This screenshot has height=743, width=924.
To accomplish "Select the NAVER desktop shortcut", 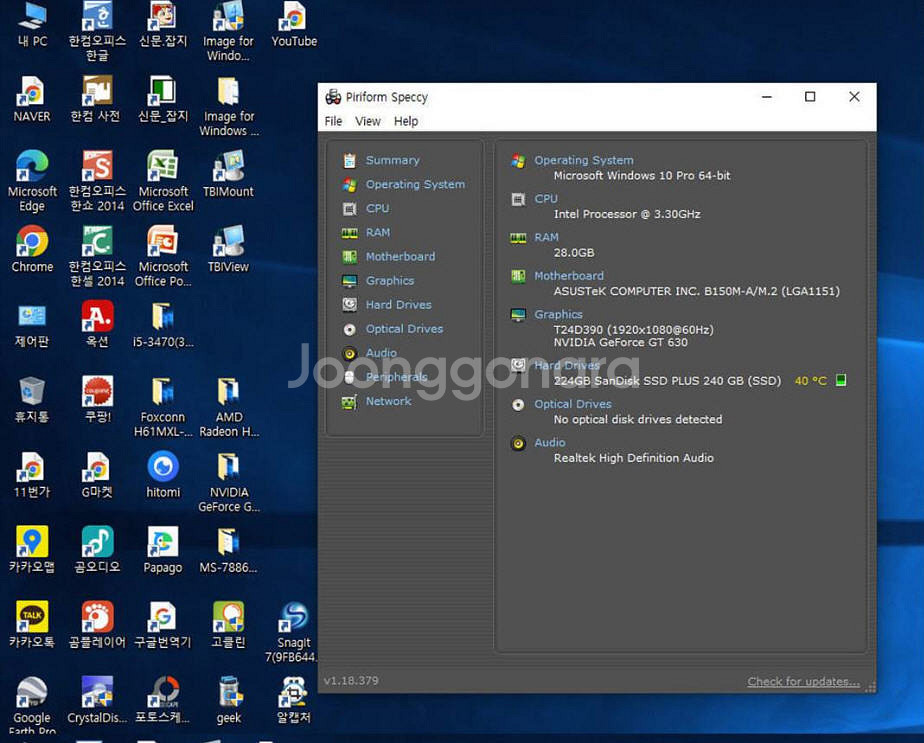I will pos(32,99).
